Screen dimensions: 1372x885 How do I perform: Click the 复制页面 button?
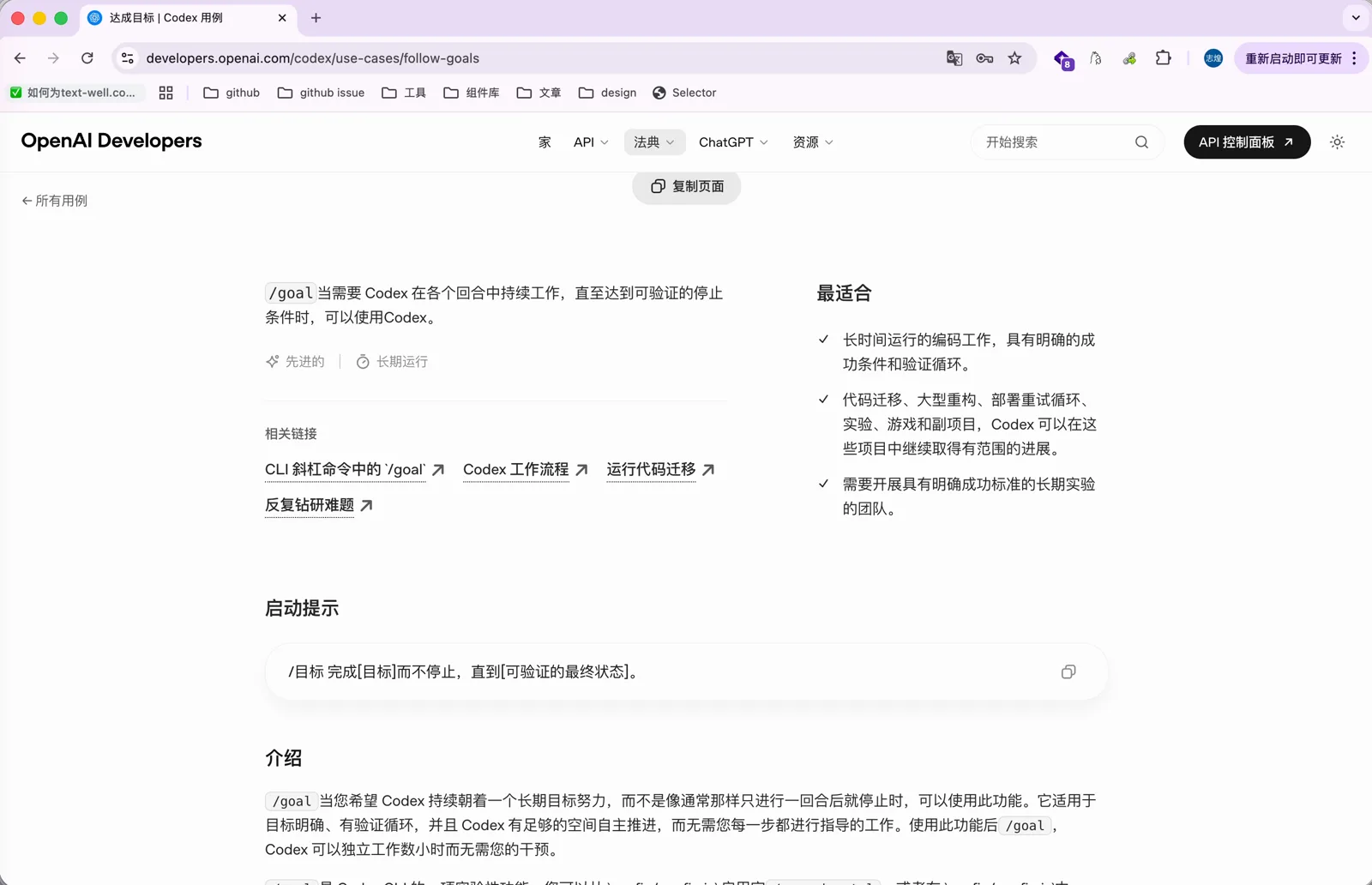(x=687, y=186)
